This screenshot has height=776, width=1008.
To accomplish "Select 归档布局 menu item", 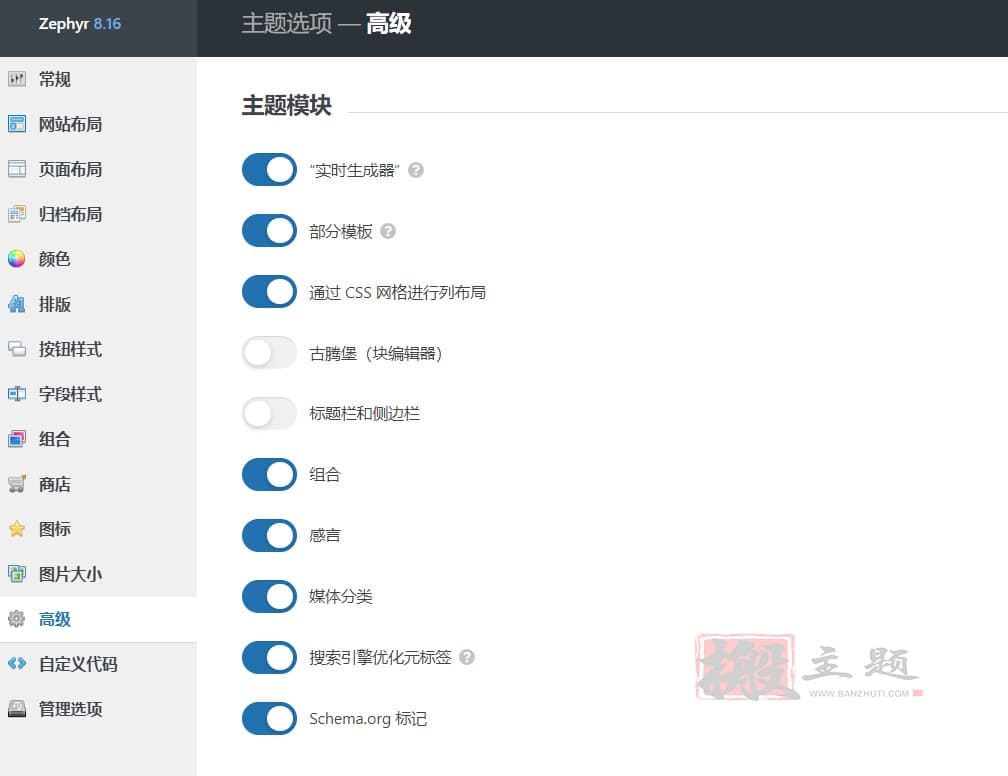I will (x=98, y=214).
